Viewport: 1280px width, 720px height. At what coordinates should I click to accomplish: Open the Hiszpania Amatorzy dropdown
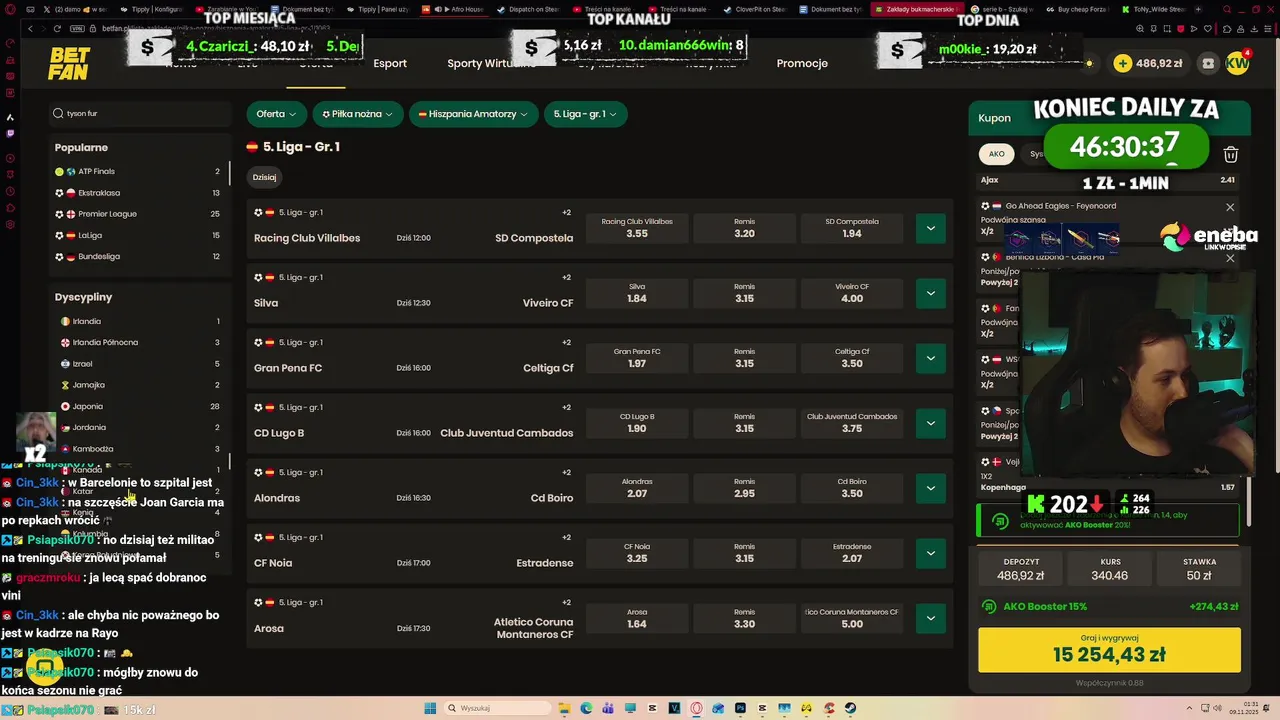click(474, 114)
